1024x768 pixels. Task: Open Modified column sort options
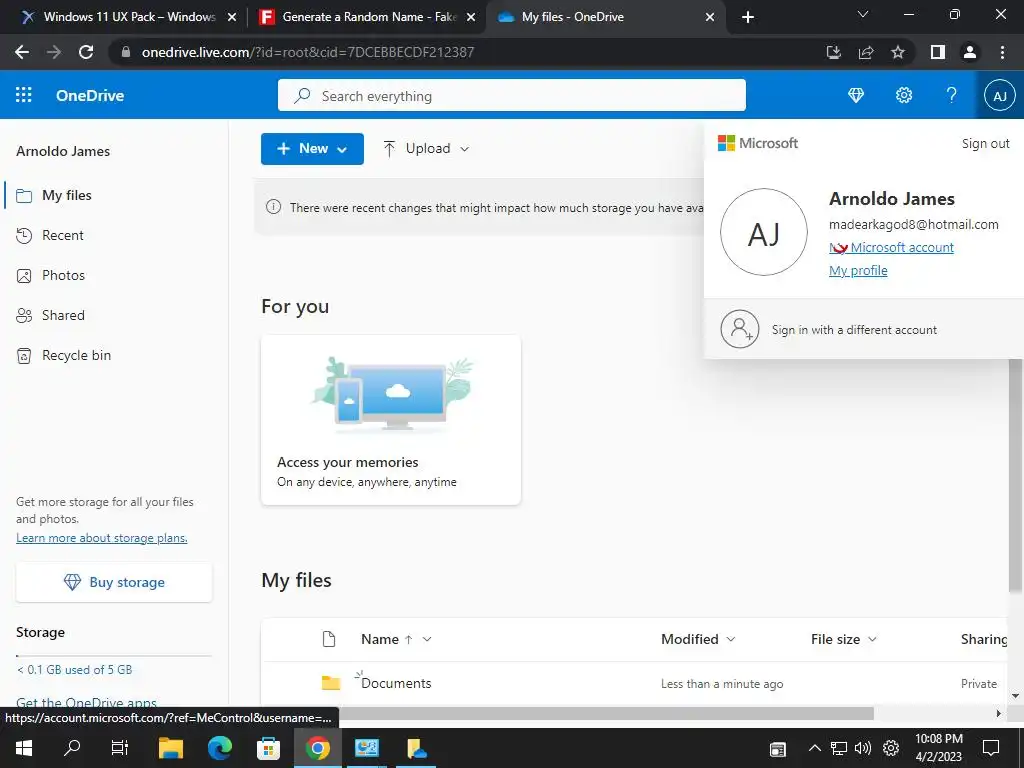pos(731,639)
